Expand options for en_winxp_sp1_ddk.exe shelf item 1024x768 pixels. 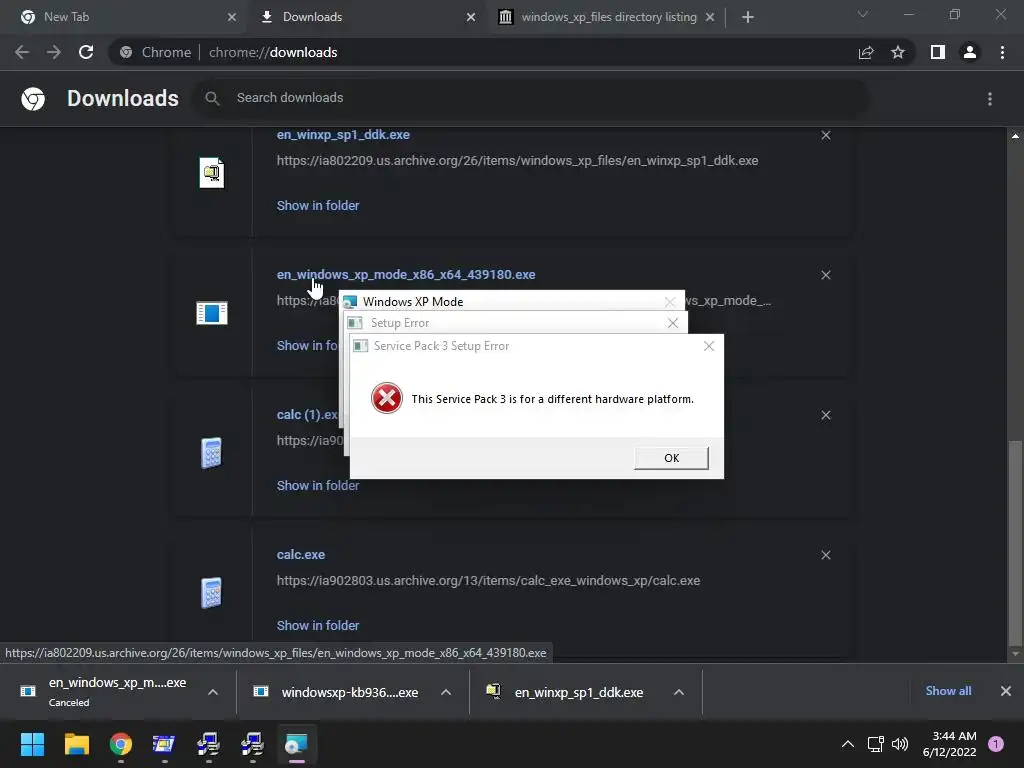coord(679,692)
